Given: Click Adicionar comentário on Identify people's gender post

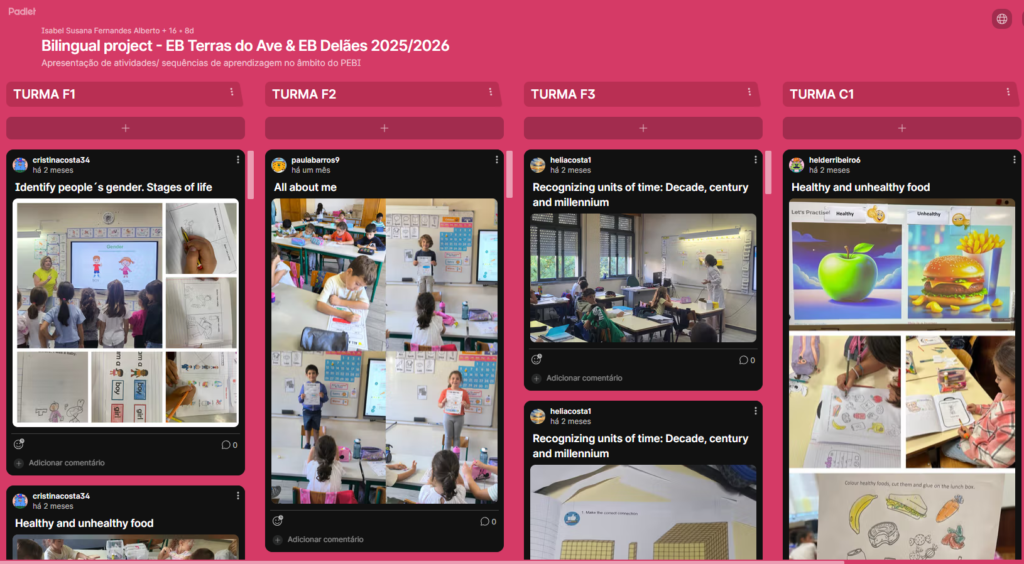Looking at the screenshot, I should coord(66,463).
